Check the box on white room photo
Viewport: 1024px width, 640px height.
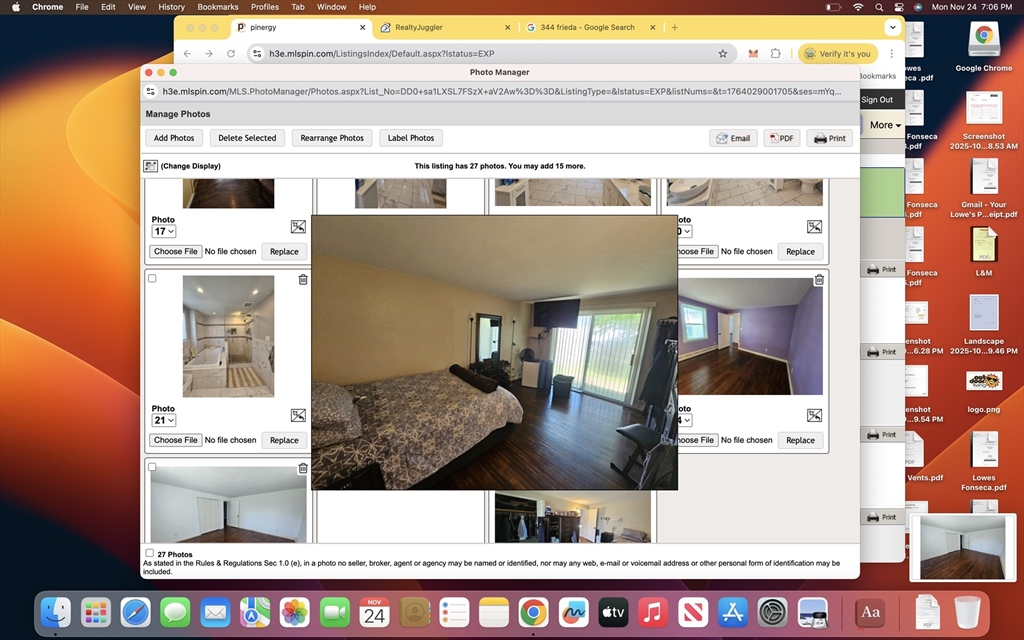pyautogui.click(x=152, y=467)
